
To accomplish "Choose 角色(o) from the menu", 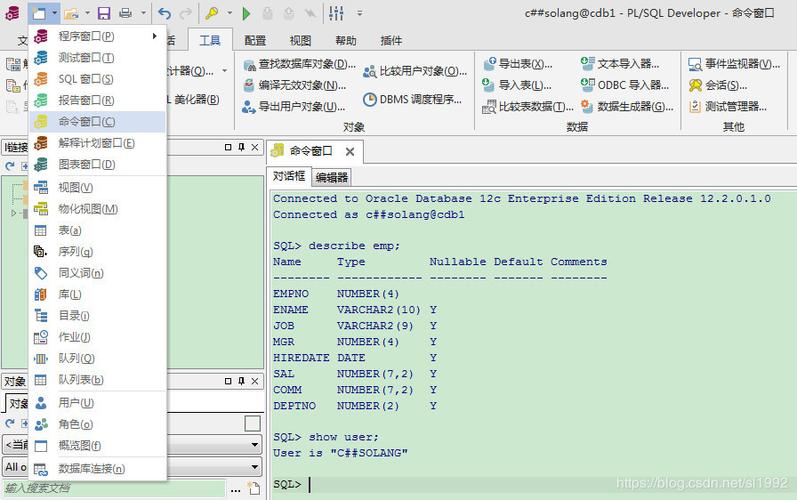I will point(98,424).
